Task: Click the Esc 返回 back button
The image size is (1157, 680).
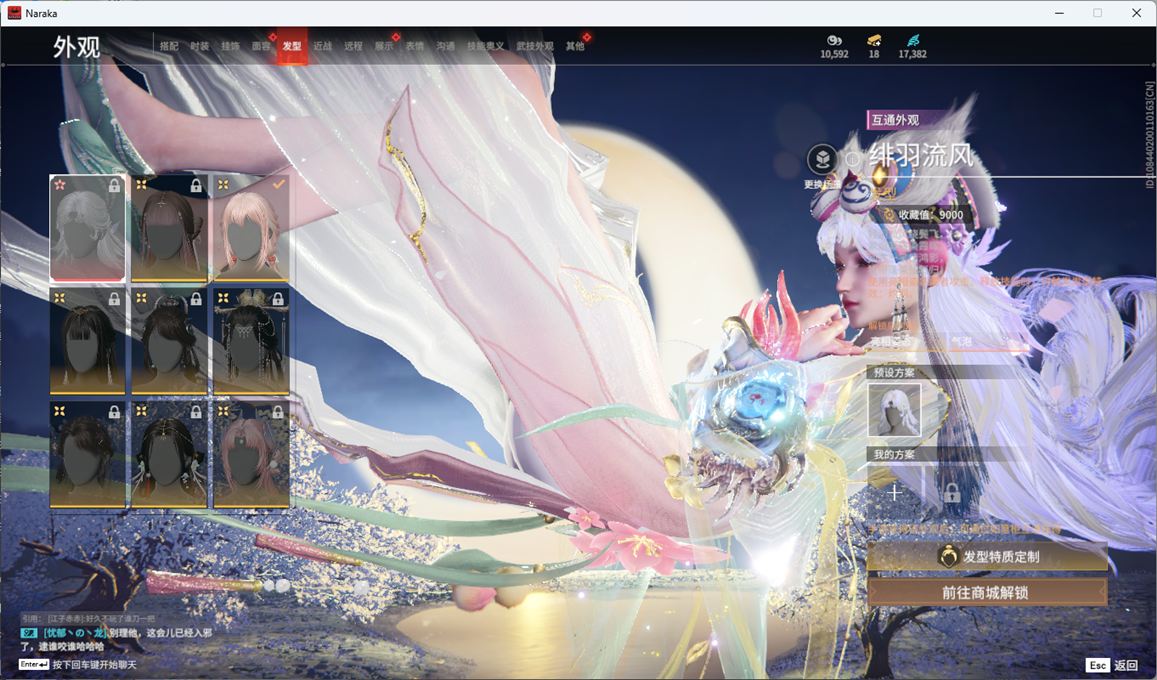Action: (x=1112, y=665)
